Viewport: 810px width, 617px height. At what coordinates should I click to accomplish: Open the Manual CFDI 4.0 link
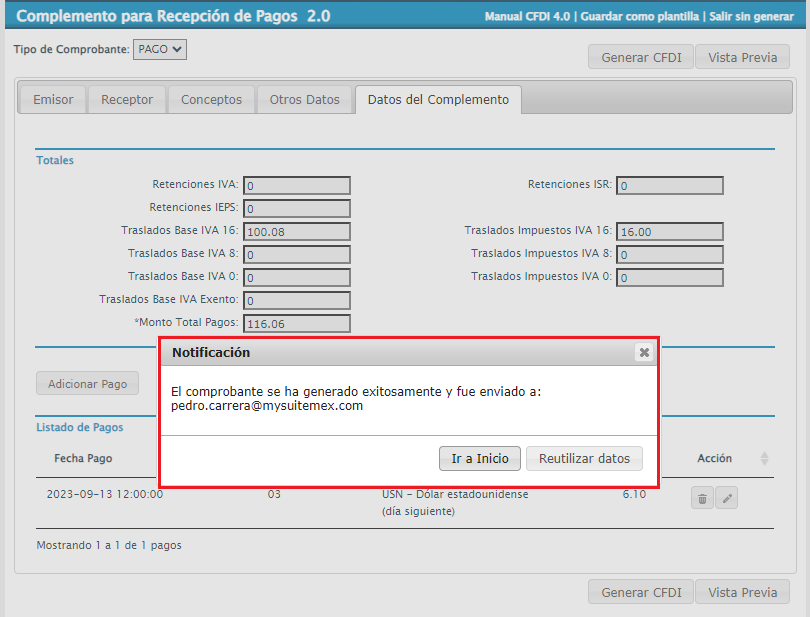coord(528,17)
